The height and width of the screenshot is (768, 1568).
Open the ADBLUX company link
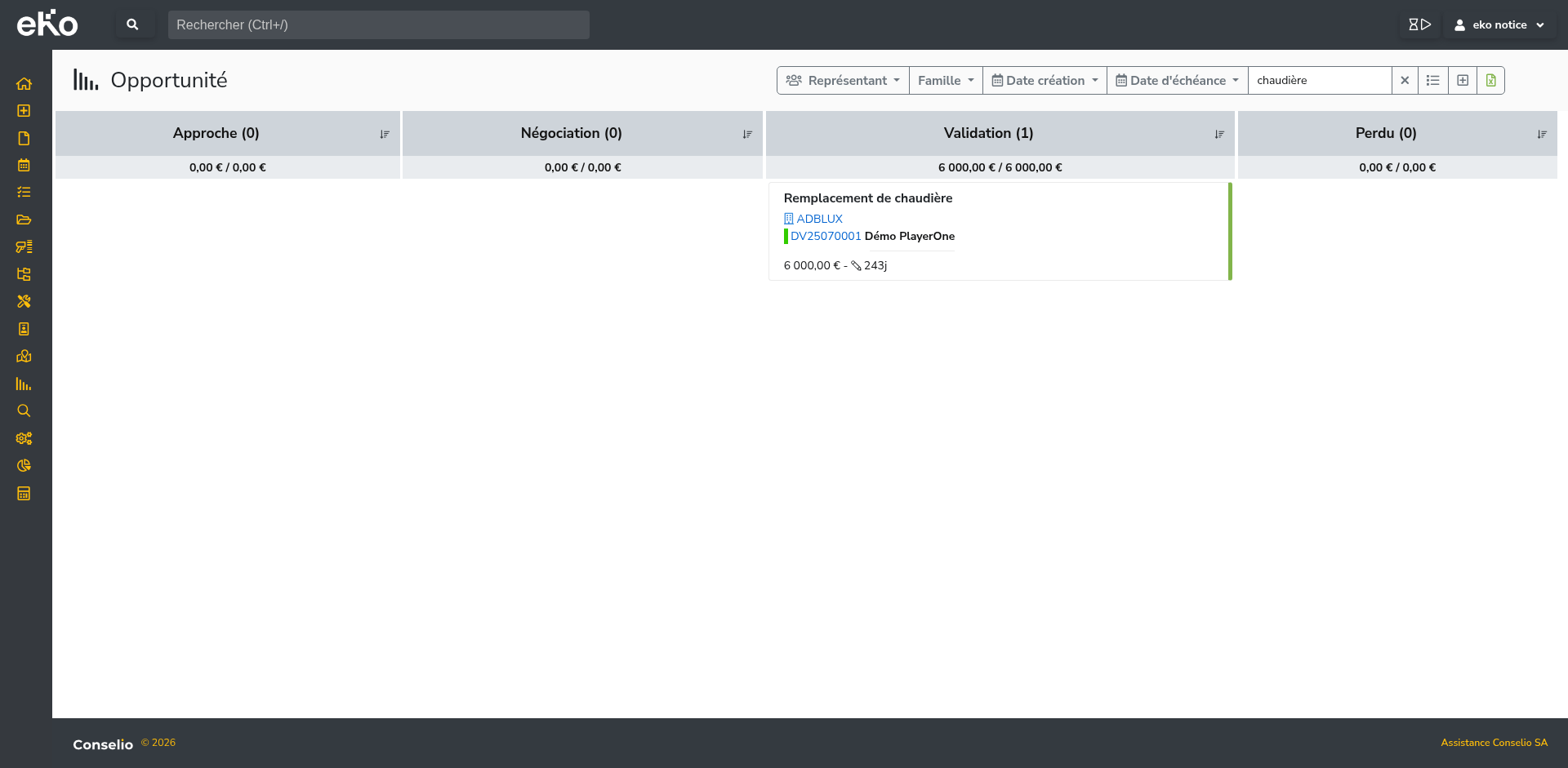pos(819,219)
